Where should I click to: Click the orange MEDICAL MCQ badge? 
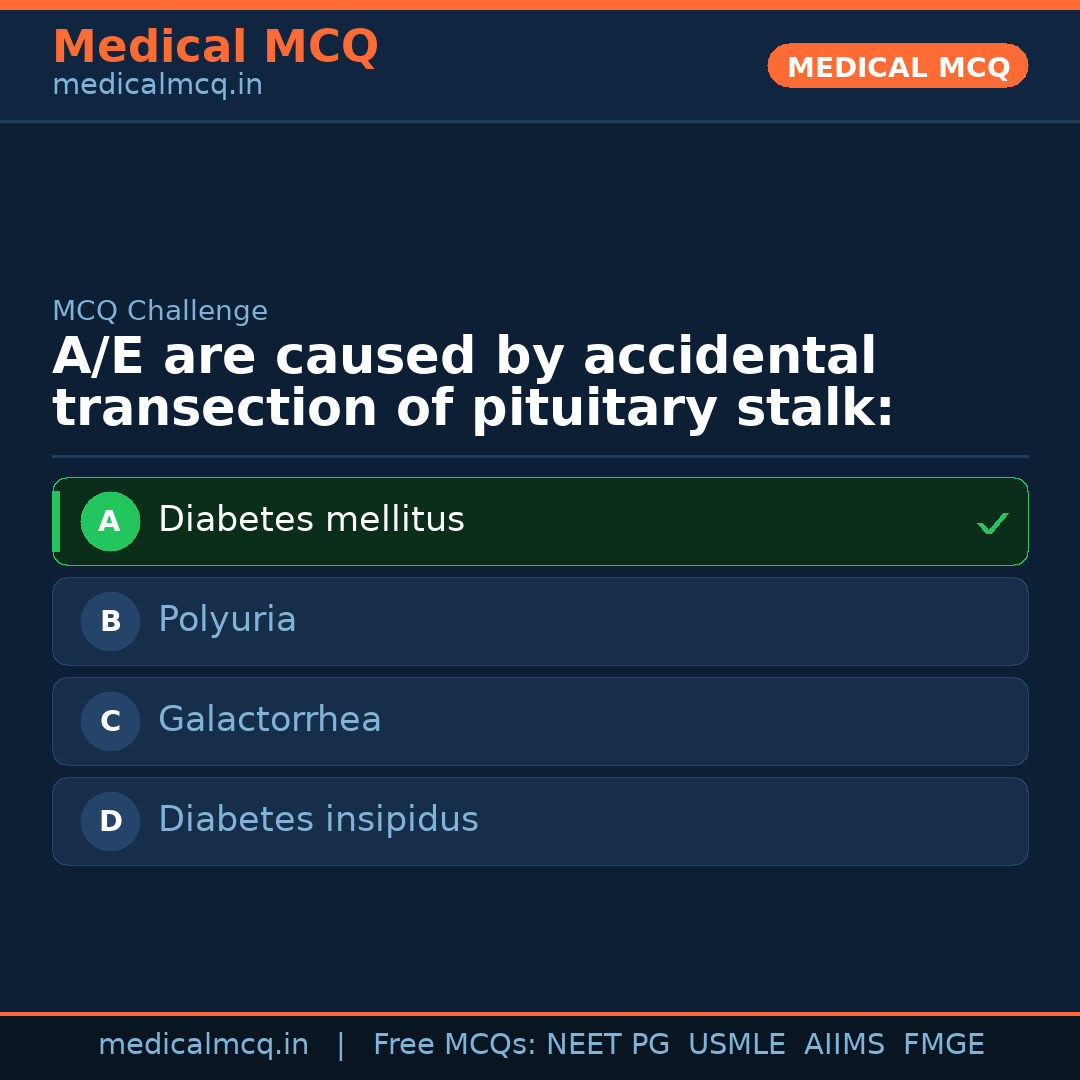(x=897, y=66)
